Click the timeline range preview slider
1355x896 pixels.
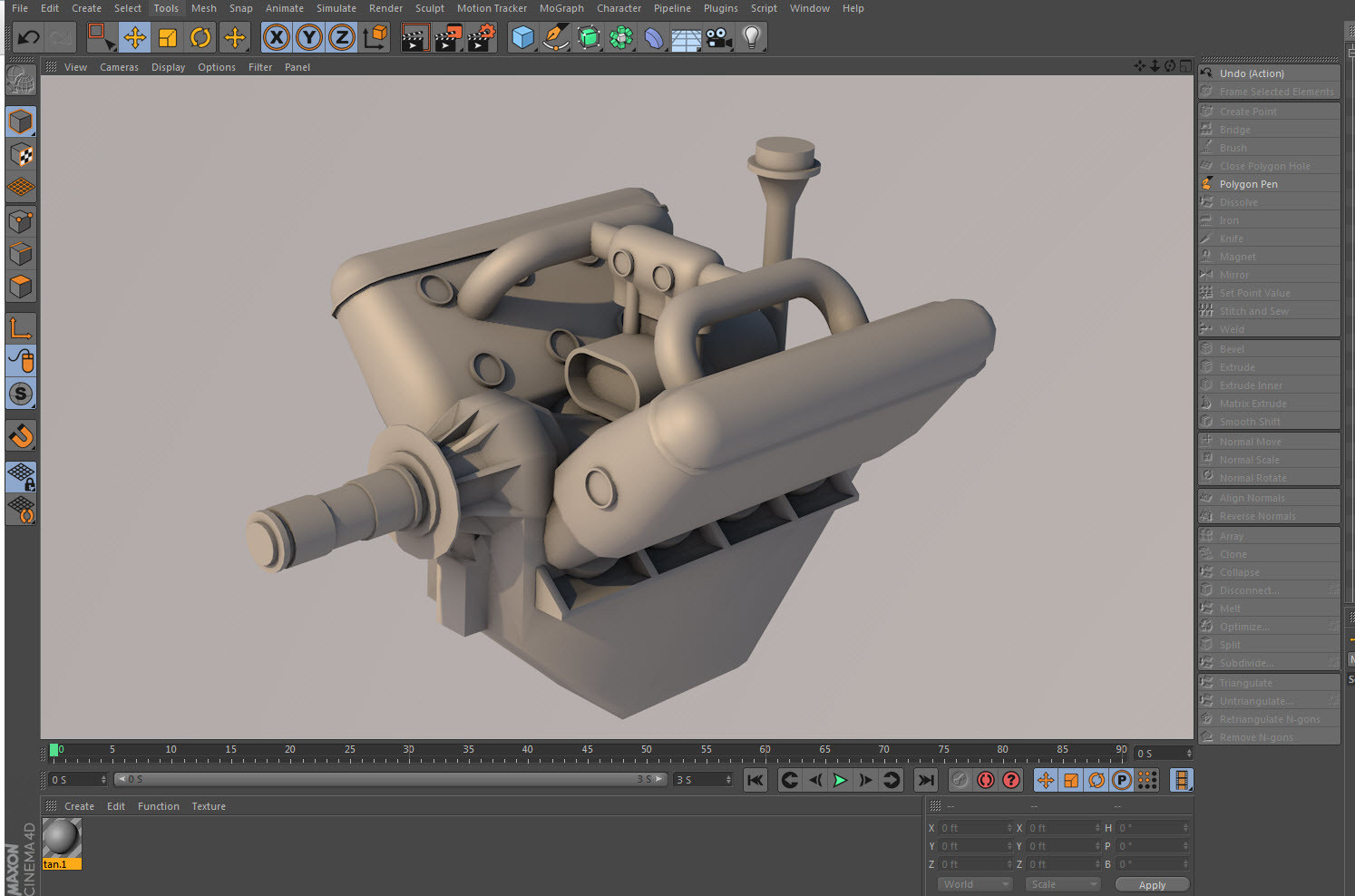click(391, 780)
